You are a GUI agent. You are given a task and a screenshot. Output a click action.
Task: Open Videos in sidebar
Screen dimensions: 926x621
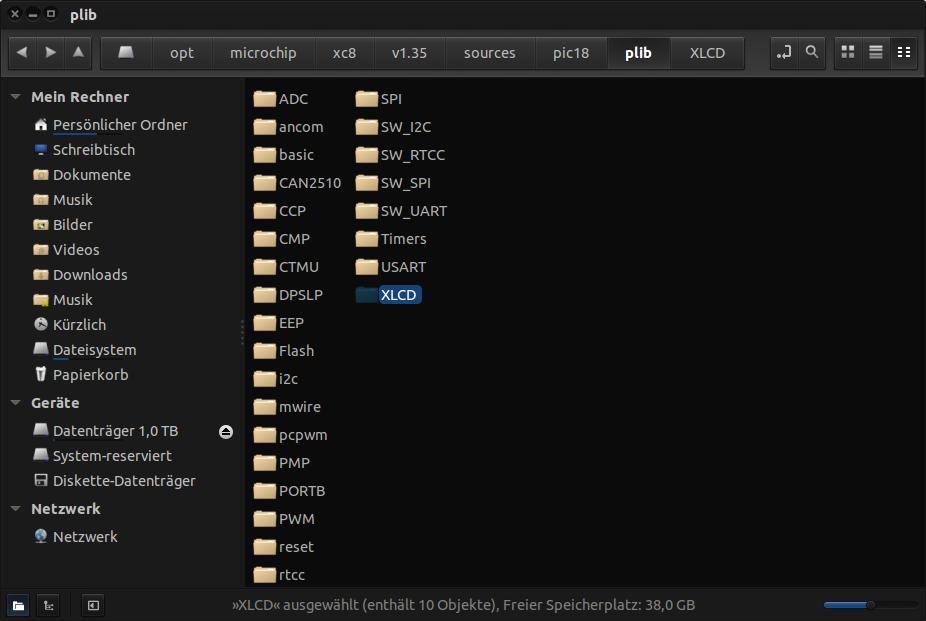76,250
